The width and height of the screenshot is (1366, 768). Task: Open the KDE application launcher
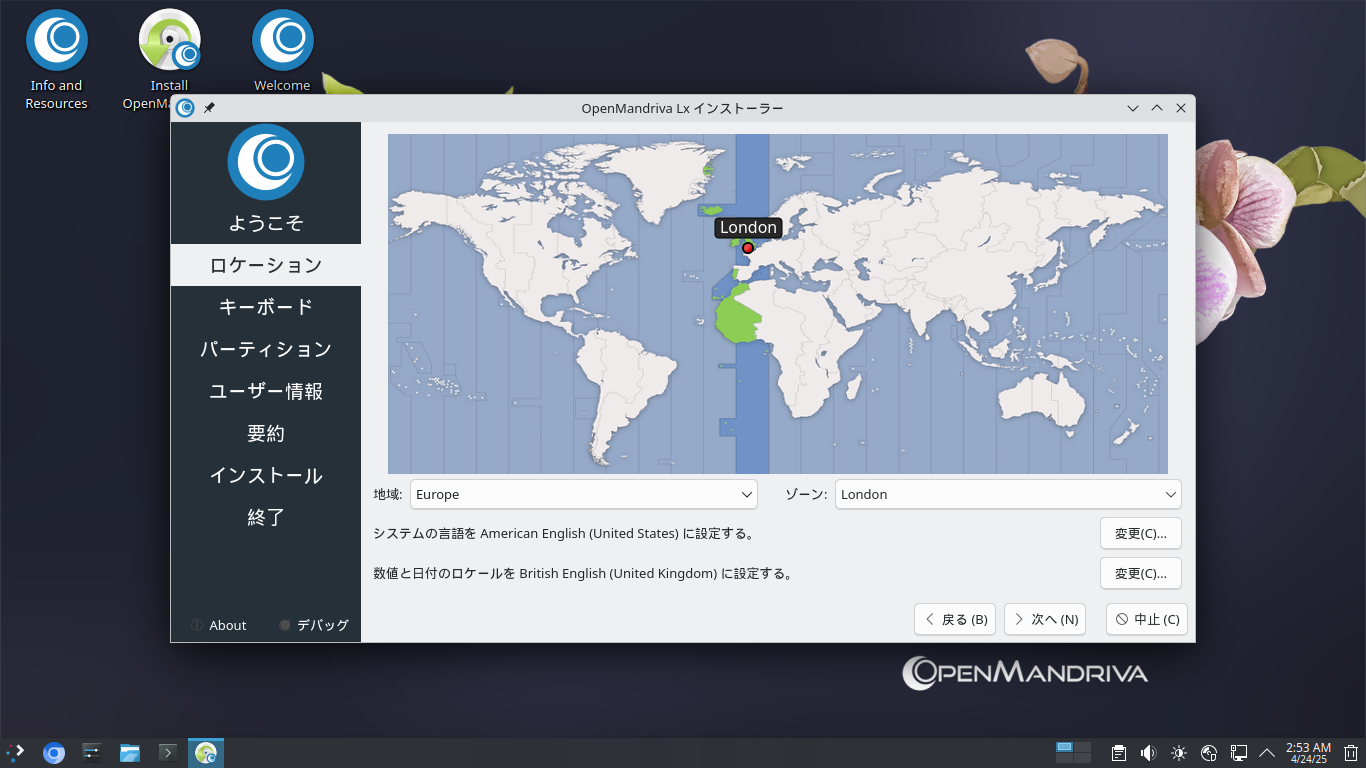(x=16, y=752)
